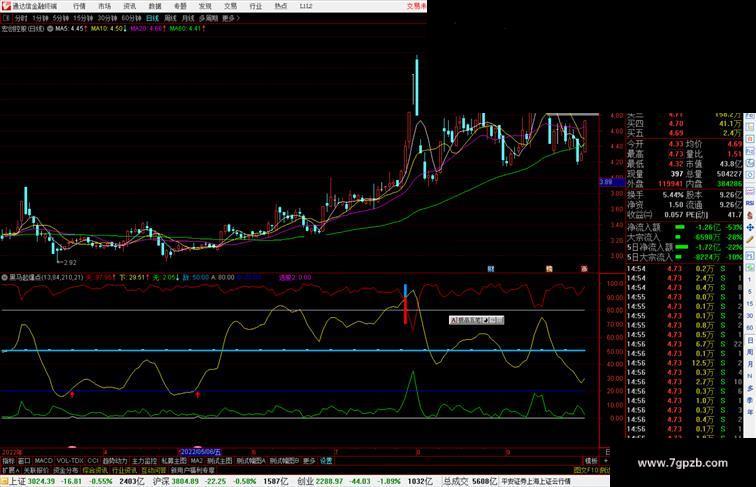This screenshot has width=756, height=487.
Task: Open the 模板 template button
Action: (x=591, y=461)
